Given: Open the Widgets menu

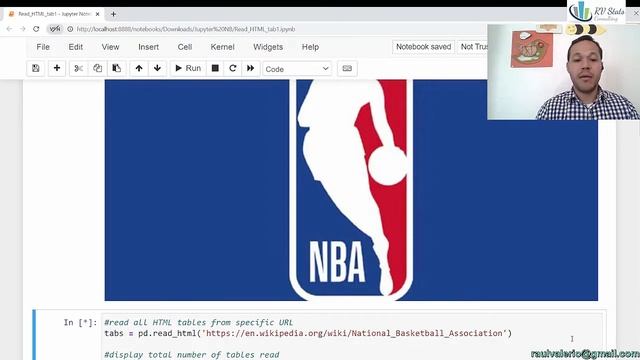Looking at the screenshot, I should click(x=268, y=47).
